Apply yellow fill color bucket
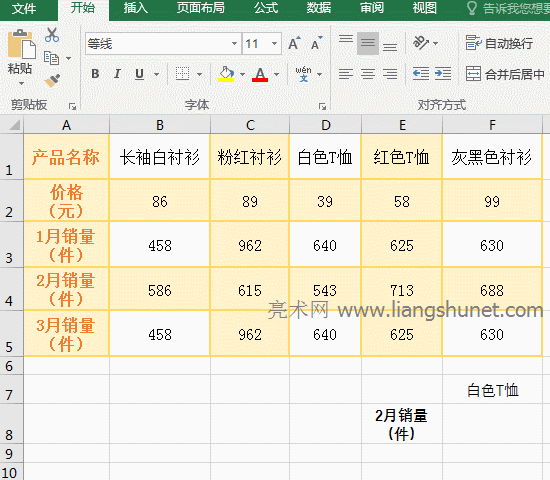The height and width of the screenshot is (480, 550). (226, 74)
